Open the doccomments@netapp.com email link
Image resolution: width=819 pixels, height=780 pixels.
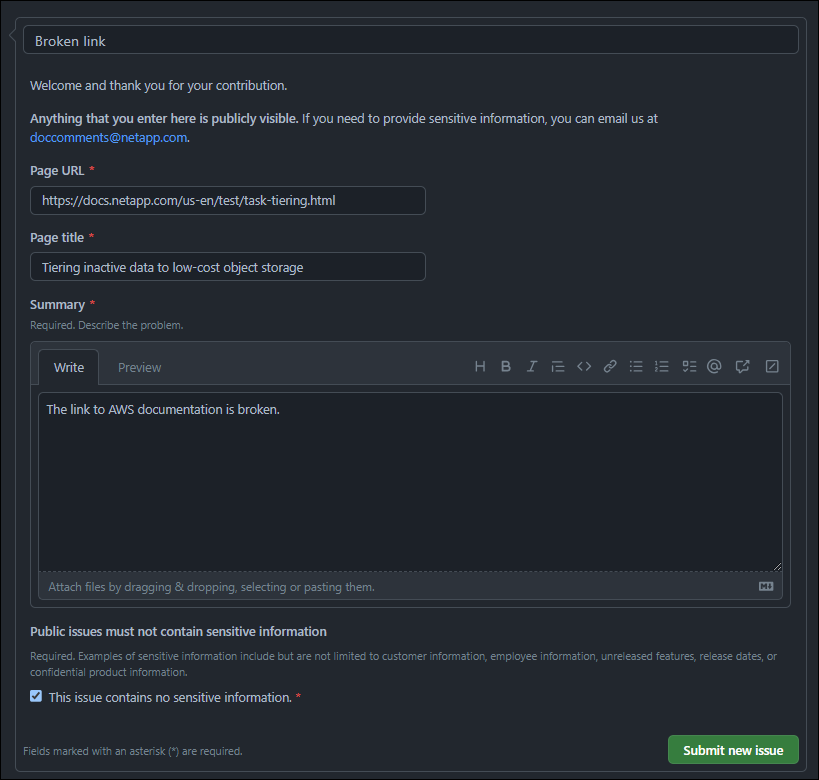point(108,137)
